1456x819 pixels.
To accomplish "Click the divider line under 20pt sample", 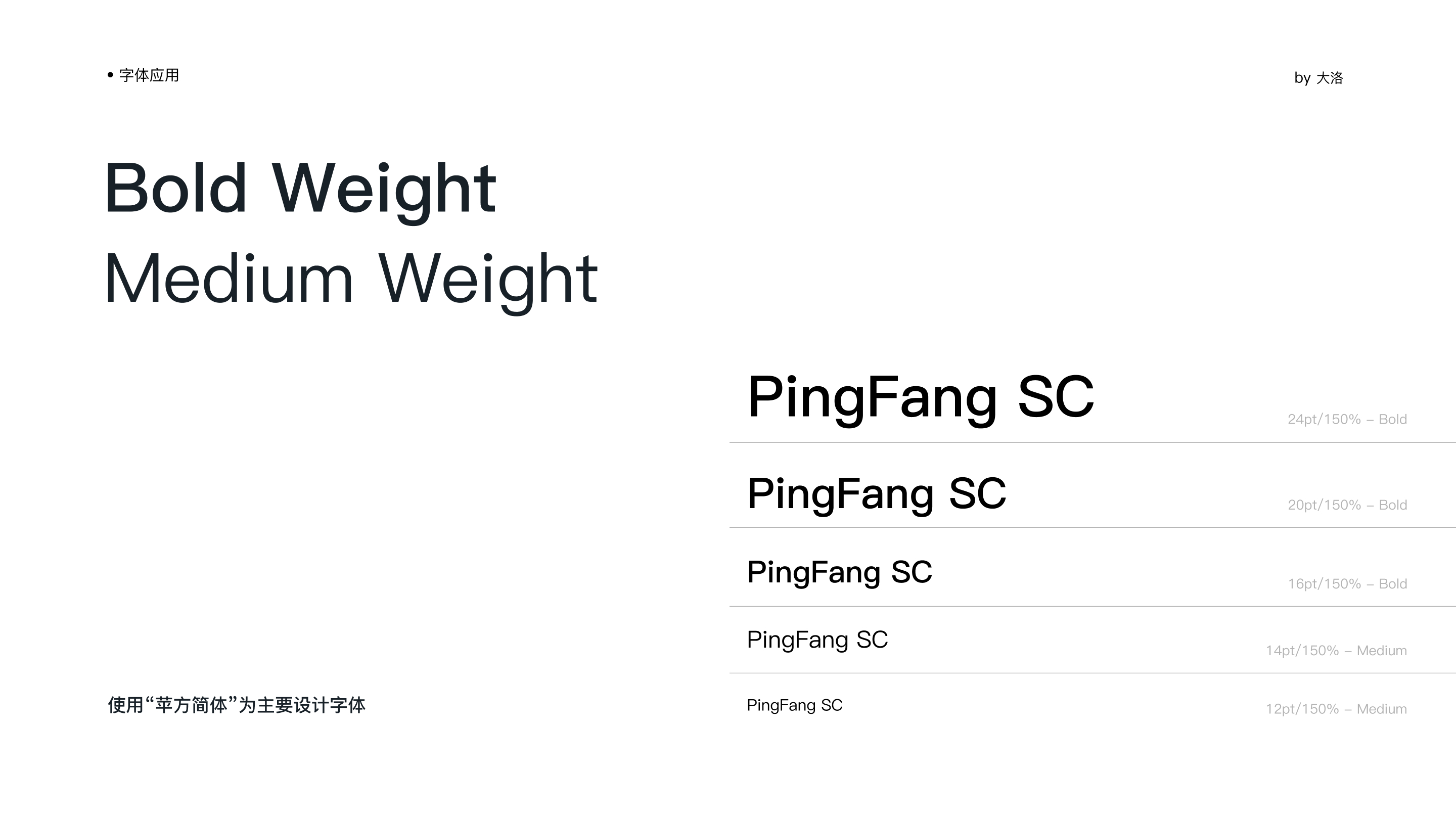I will tap(1093, 527).
